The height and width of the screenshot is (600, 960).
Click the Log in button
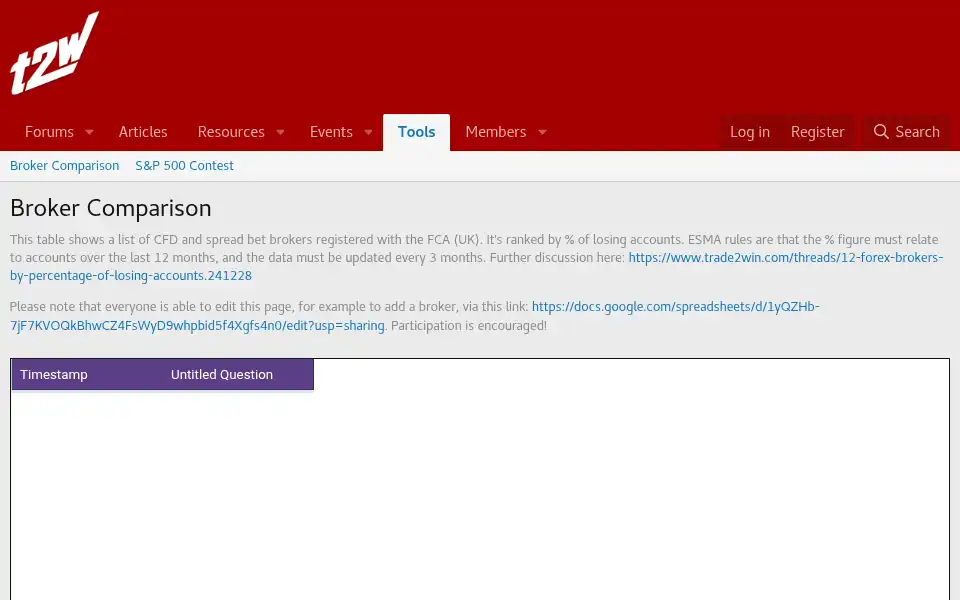pos(749,132)
